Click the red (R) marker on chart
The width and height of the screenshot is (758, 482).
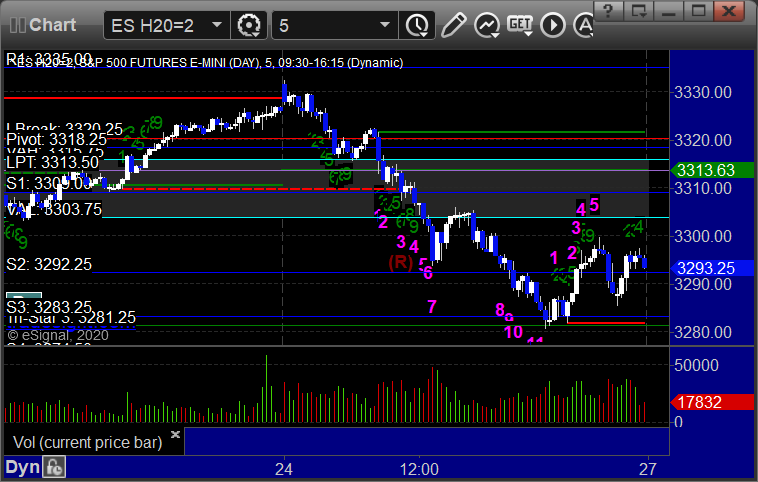[401, 263]
